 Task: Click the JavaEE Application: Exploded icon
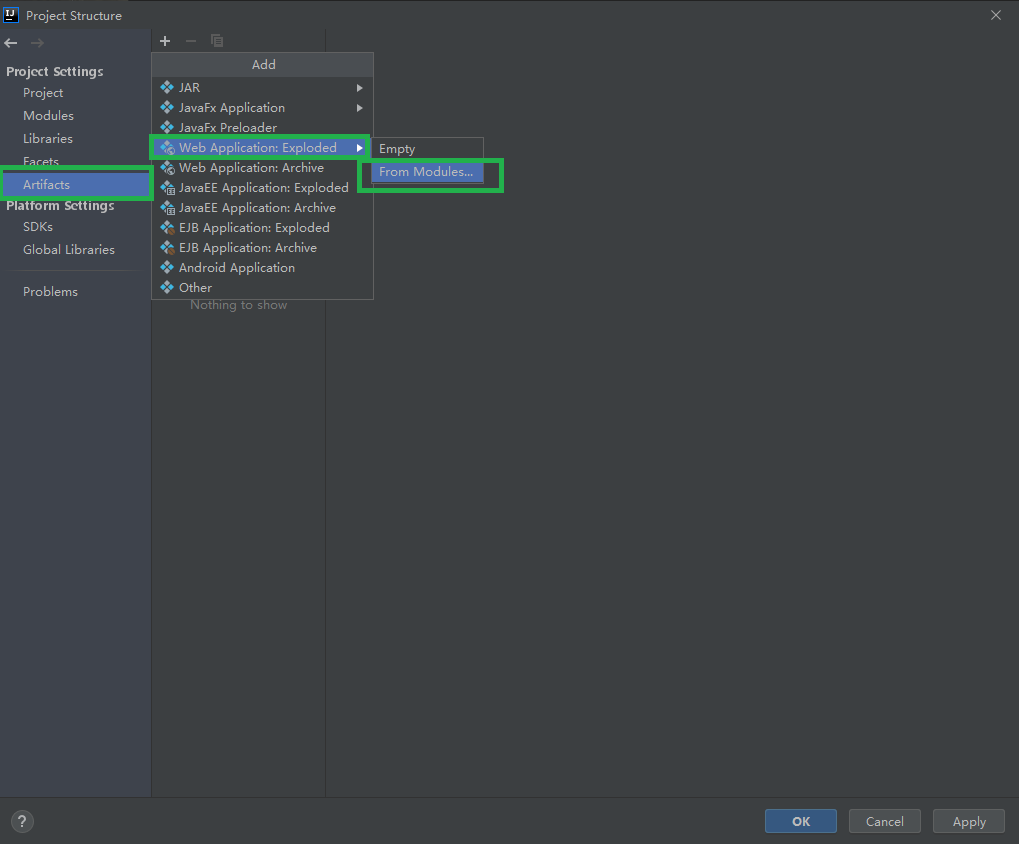(x=168, y=188)
